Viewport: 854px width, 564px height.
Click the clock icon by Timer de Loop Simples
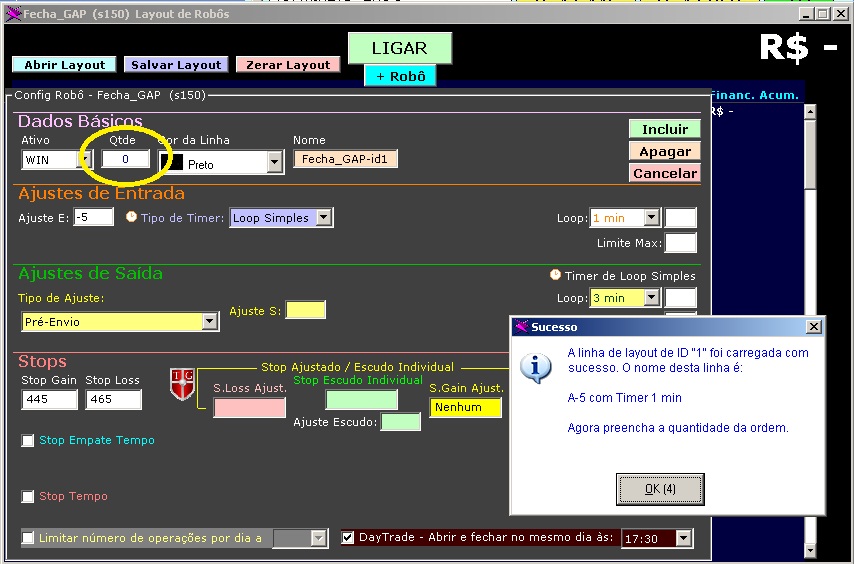coord(555,275)
